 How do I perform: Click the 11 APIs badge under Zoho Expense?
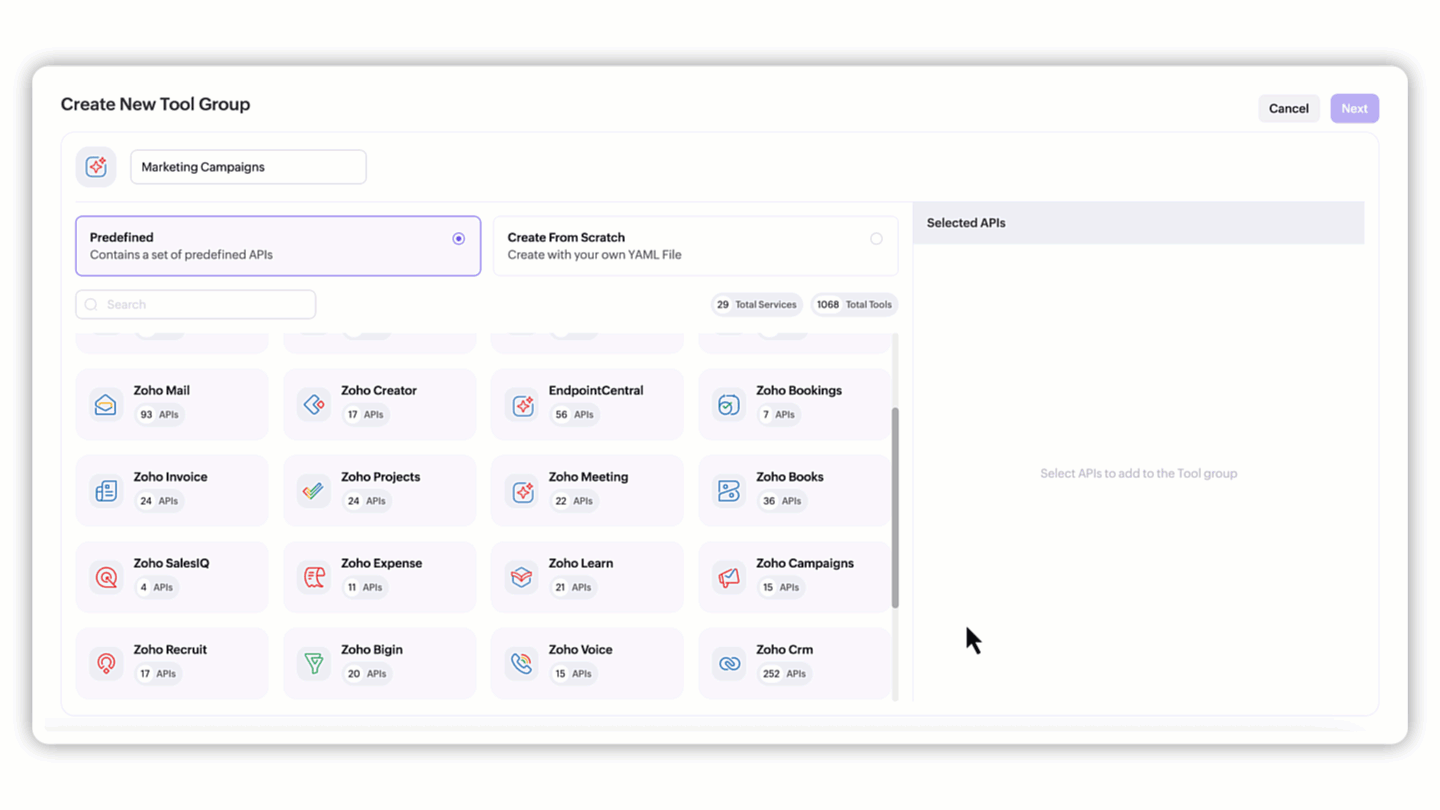point(365,587)
